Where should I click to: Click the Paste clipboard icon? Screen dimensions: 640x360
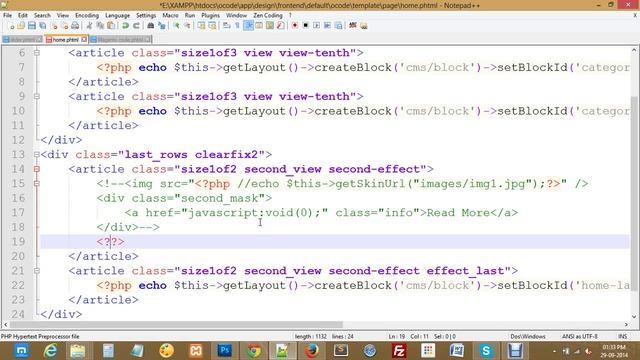(111, 26)
